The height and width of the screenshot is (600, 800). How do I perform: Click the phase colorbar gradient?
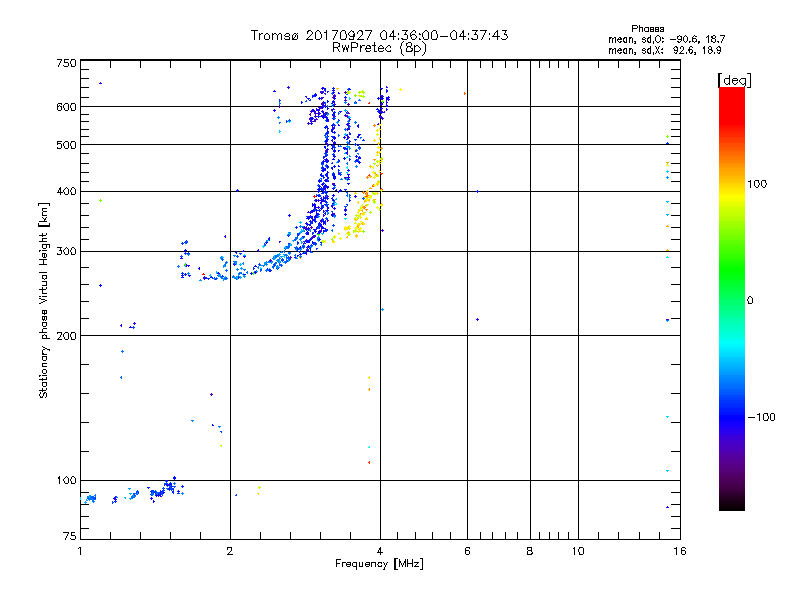732,298
